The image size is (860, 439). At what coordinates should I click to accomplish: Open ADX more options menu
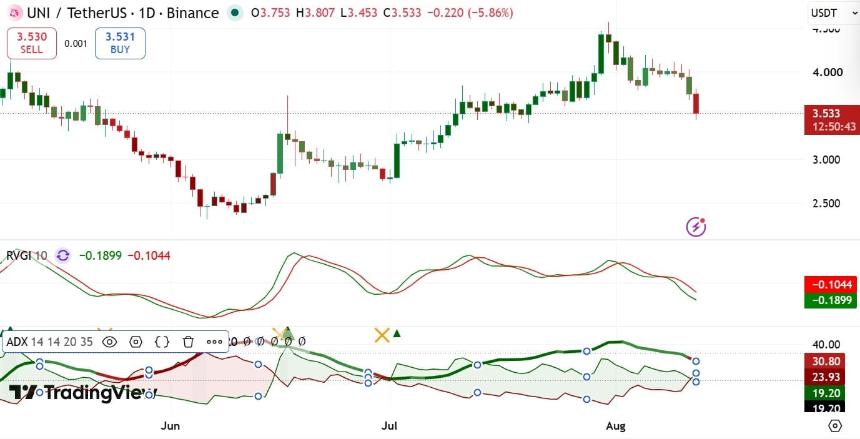[x=214, y=342]
